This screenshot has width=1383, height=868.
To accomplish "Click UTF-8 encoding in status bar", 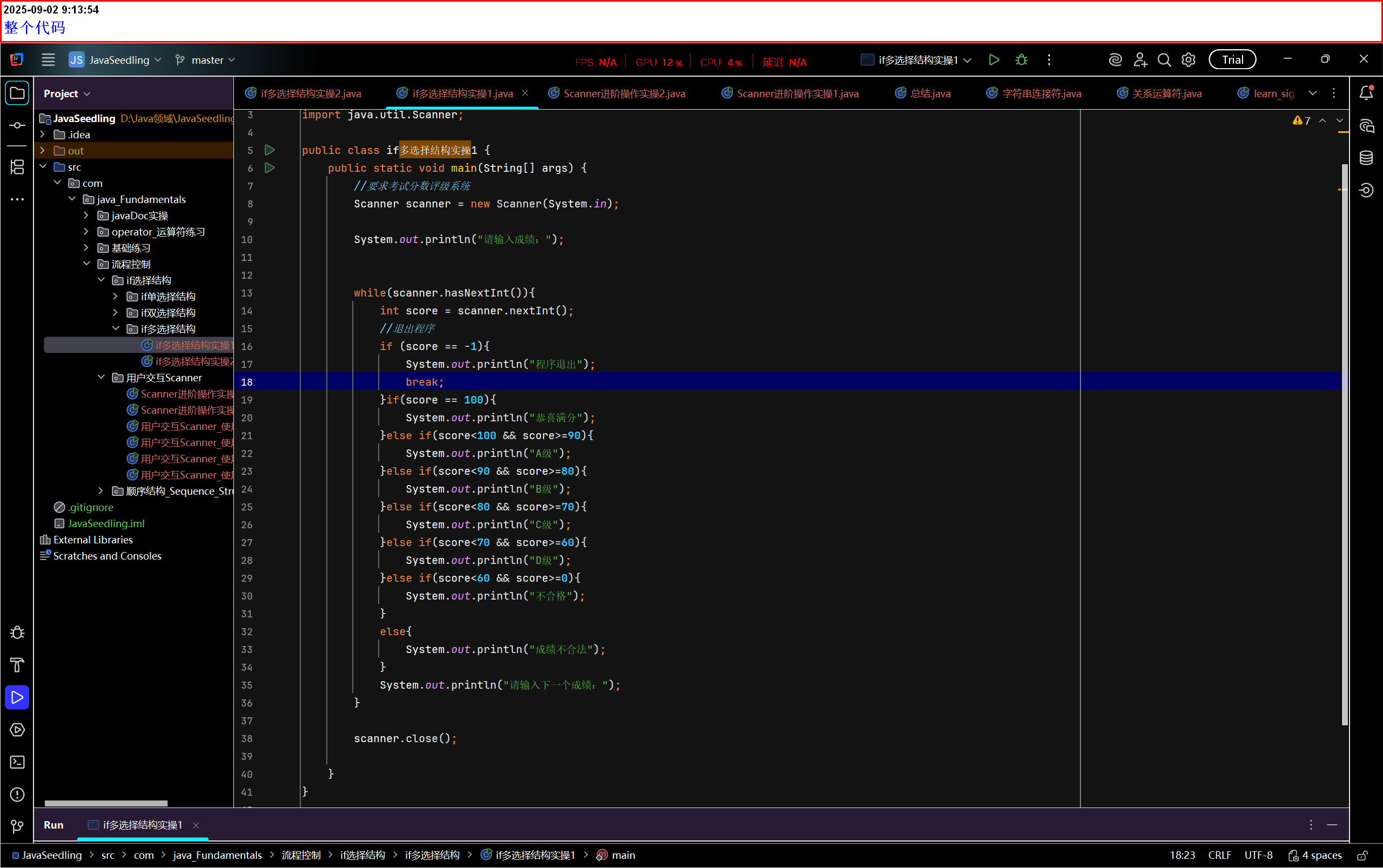I will click(1258, 856).
